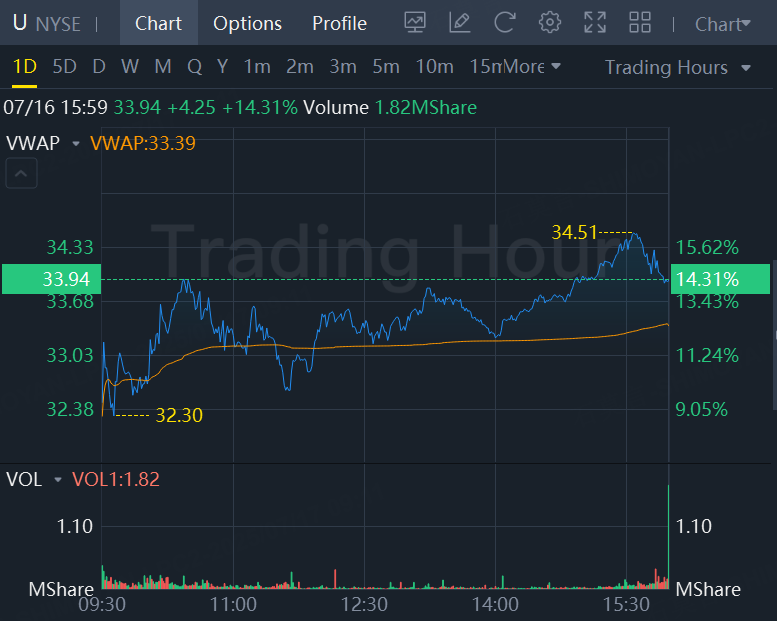Screen dimensions: 777x621
Task: Click the U ticker symbol label
Action: tap(19, 23)
